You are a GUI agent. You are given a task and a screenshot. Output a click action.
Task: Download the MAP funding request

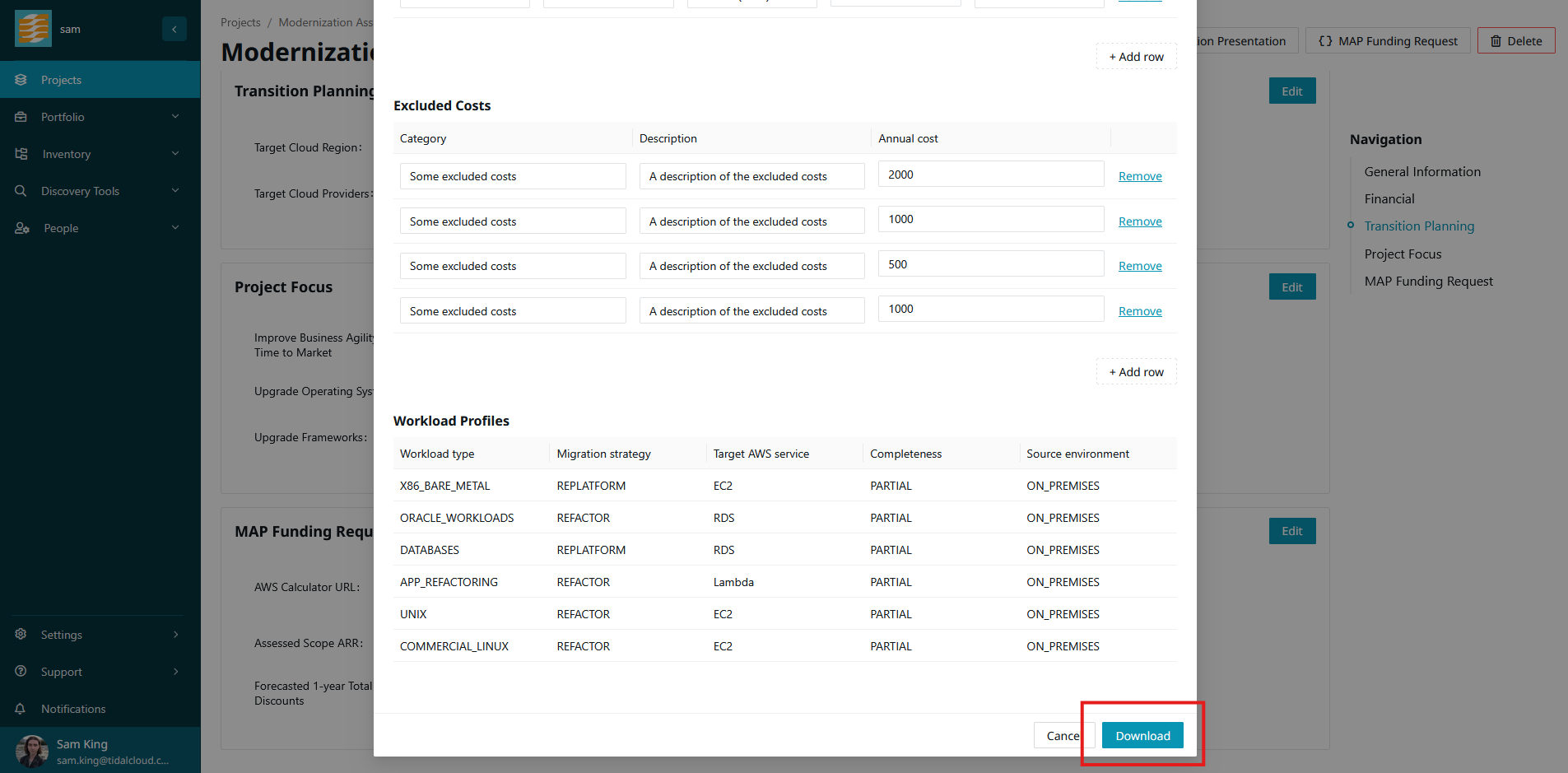[1142, 736]
